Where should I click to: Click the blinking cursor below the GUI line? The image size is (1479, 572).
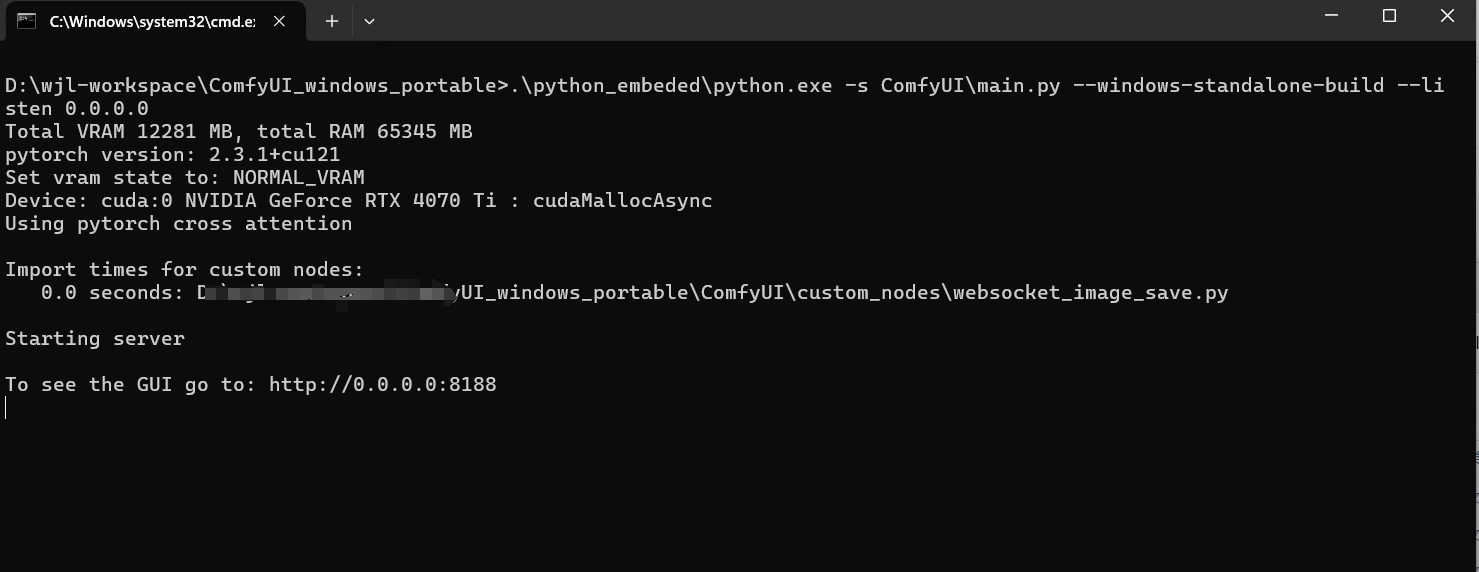click(6, 407)
